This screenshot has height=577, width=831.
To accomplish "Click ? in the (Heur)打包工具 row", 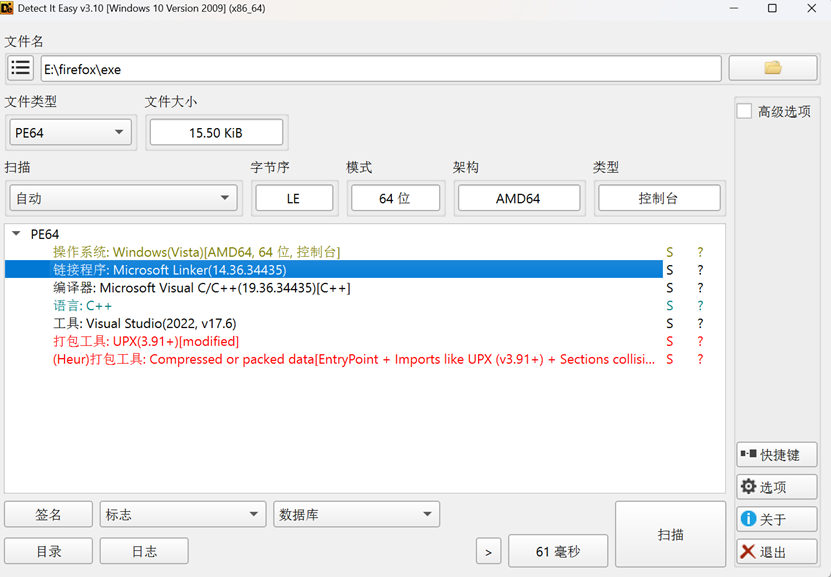I will (700, 360).
